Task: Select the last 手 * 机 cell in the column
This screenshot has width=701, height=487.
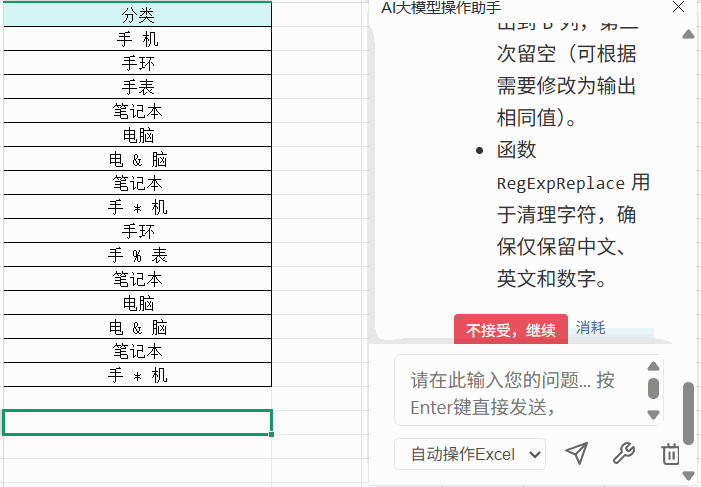Action: pyautogui.click(x=137, y=375)
